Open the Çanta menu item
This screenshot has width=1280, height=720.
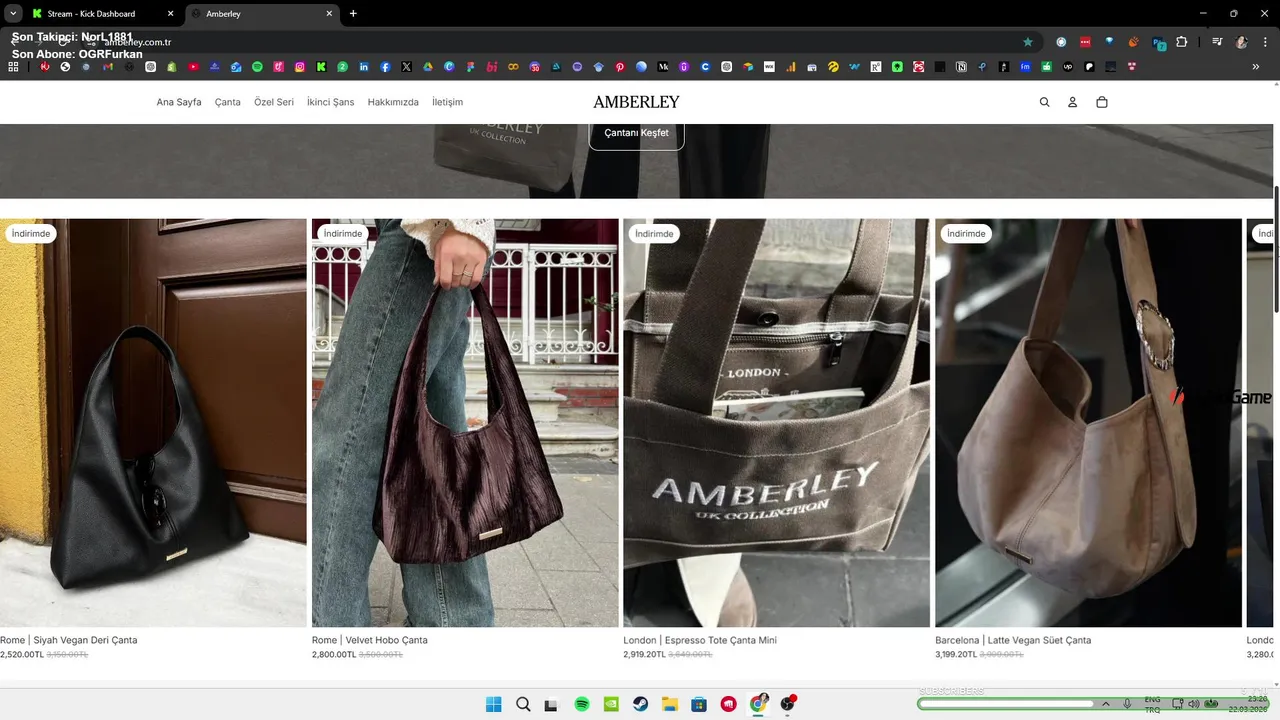coord(228,102)
